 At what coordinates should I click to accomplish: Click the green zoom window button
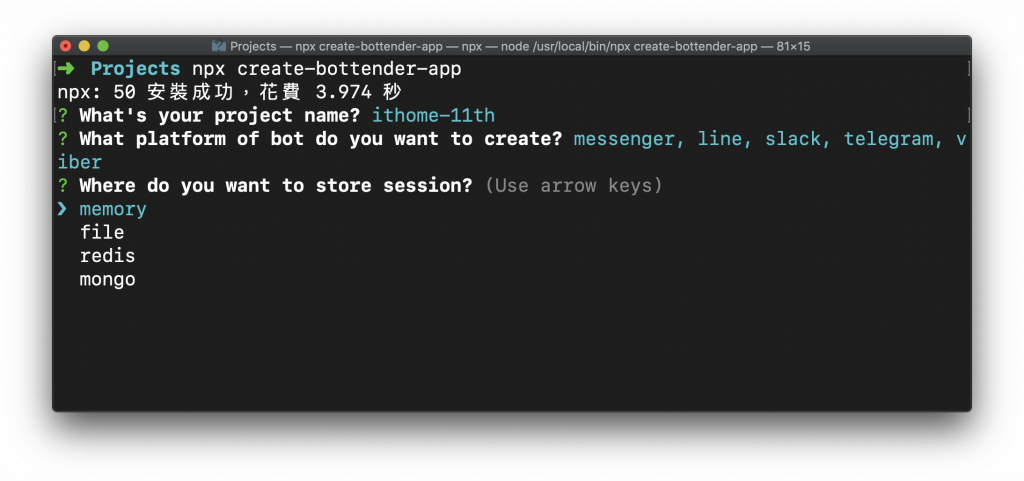(x=103, y=46)
